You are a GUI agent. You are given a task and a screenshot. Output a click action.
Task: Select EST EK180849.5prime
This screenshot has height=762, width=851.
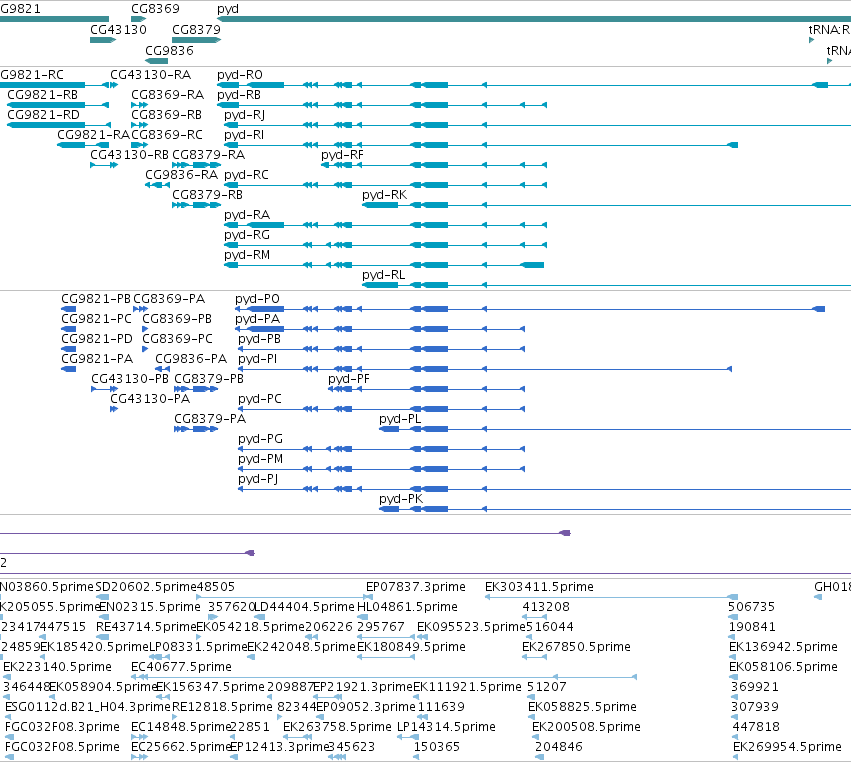411,647
